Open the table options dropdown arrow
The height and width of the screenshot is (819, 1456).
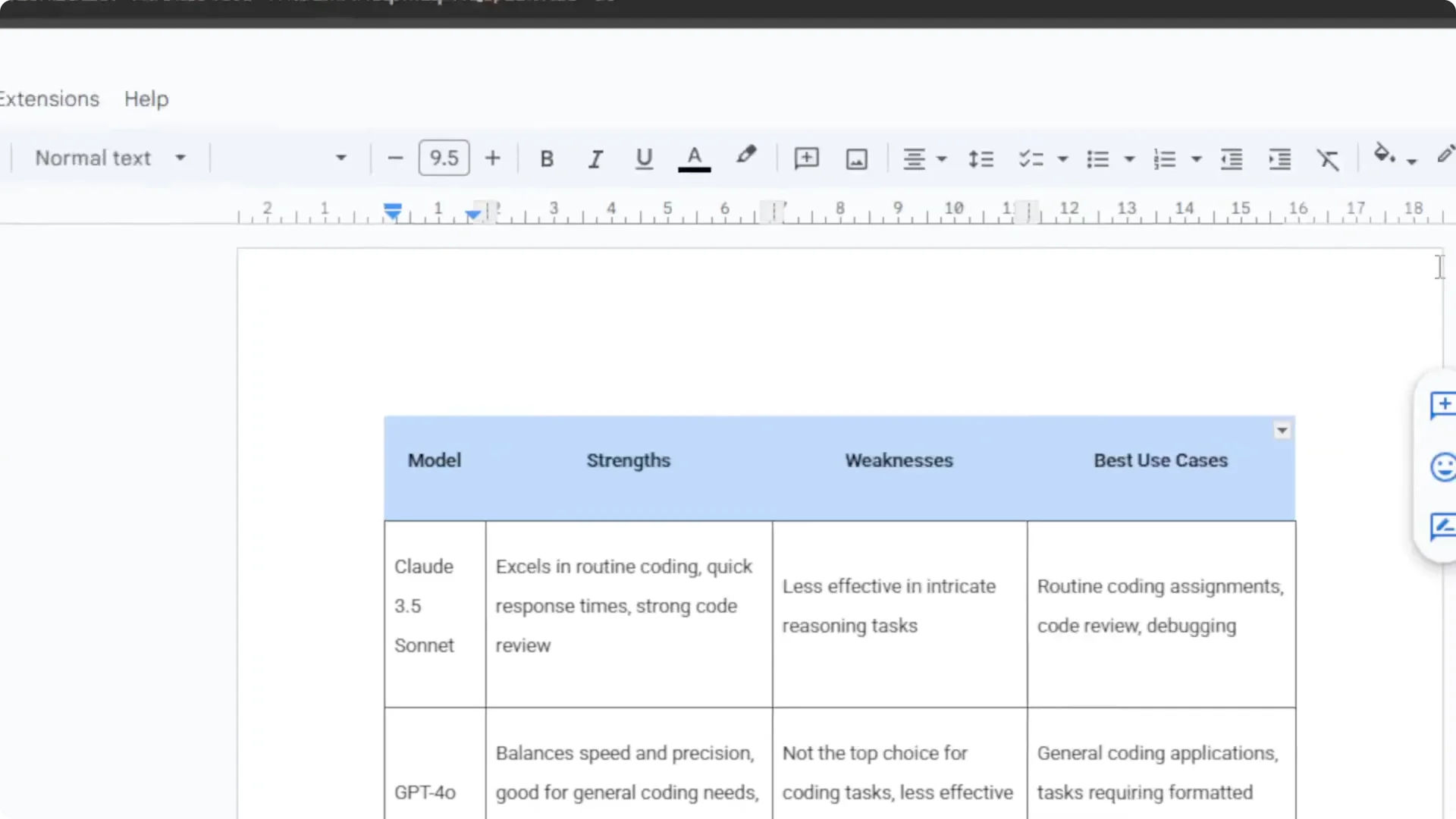1282,429
